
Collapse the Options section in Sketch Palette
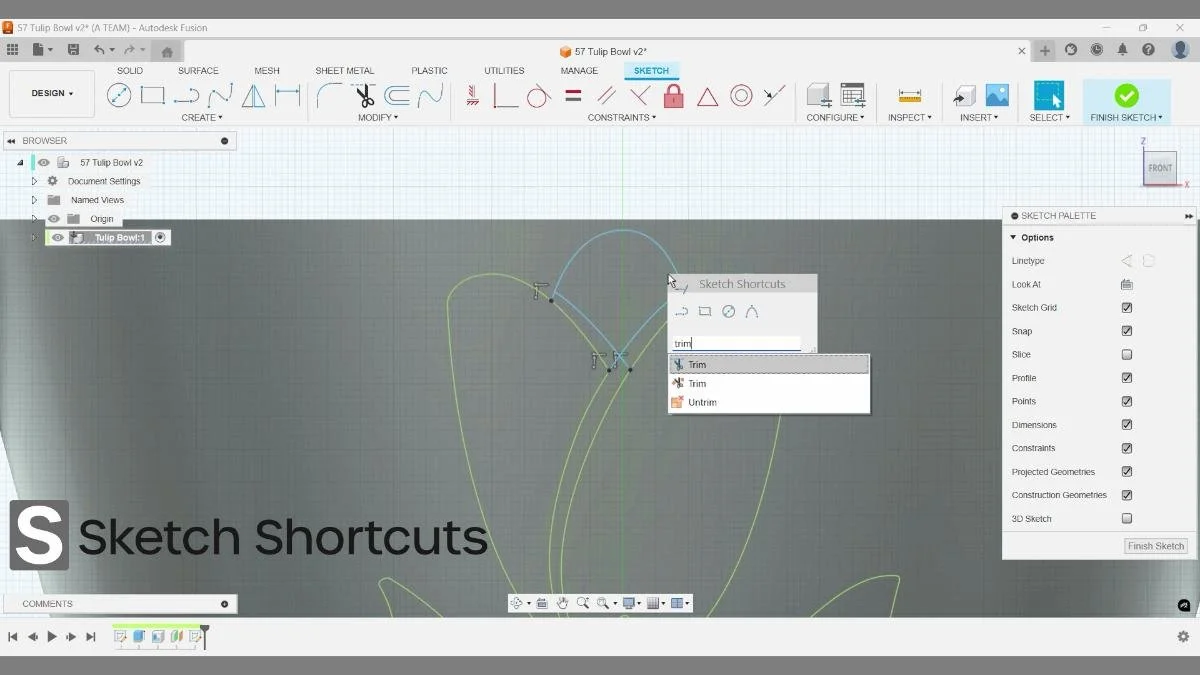tap(1013, 237)
